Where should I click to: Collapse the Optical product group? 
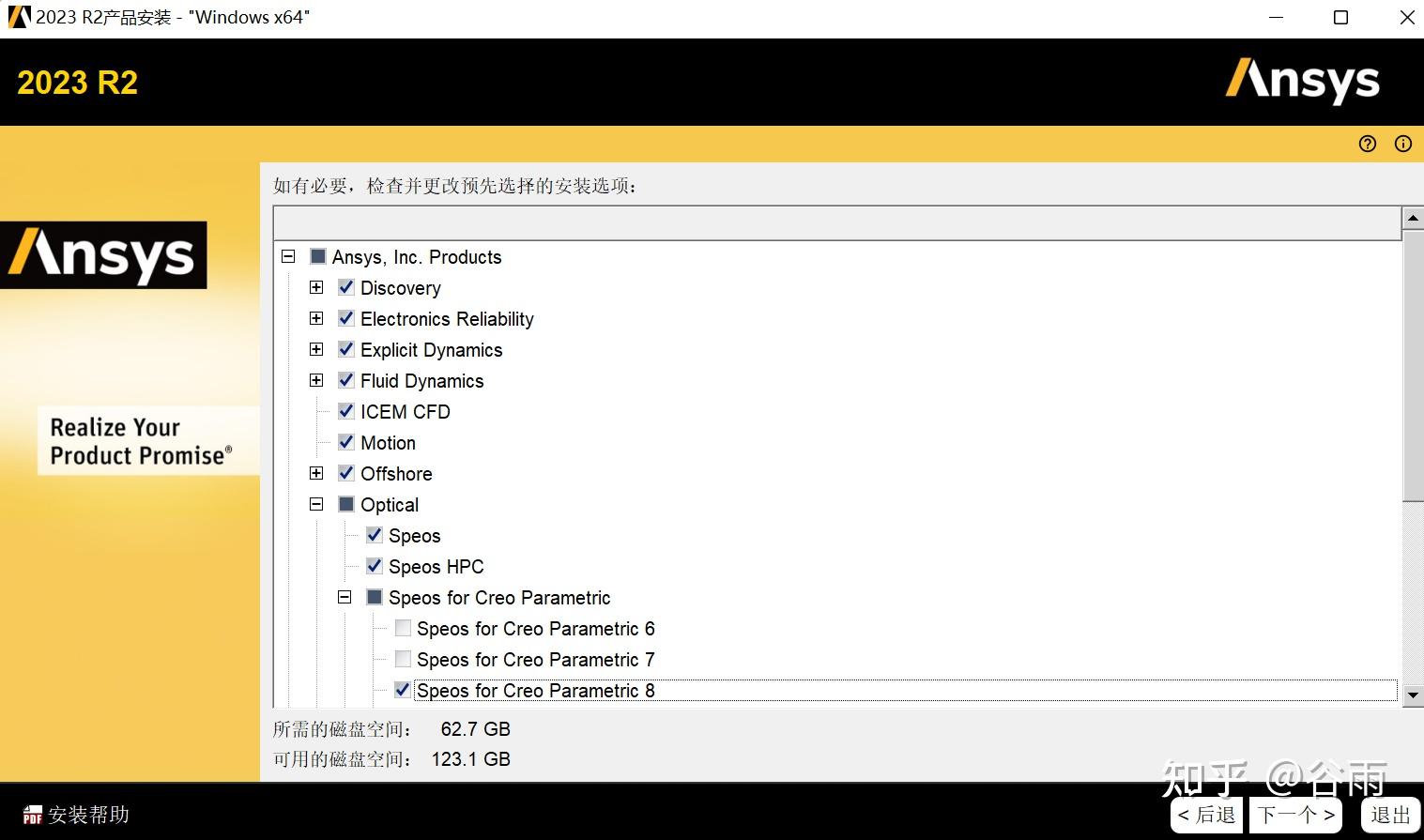tap(315, 503)
